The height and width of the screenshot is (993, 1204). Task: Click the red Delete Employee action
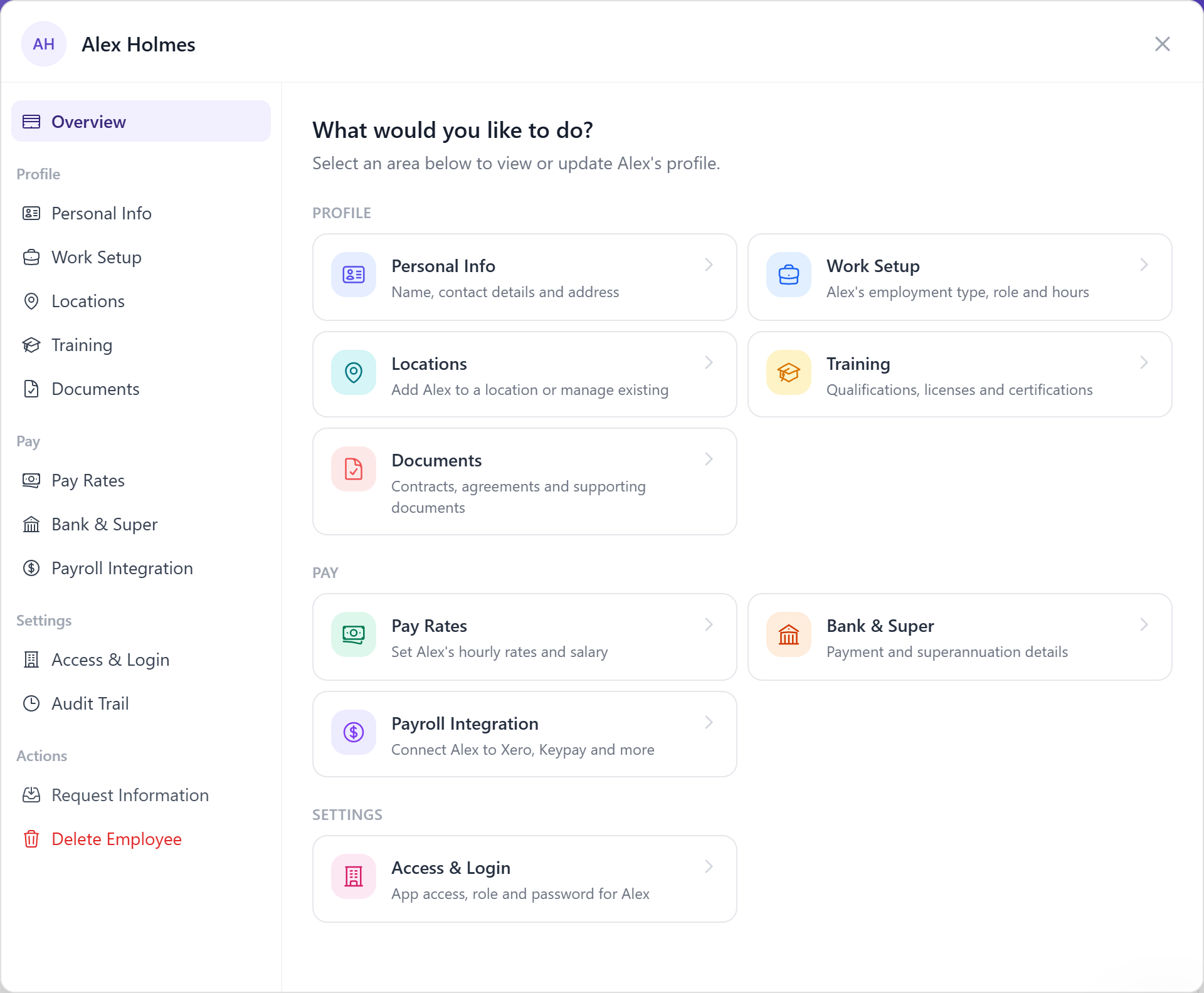pyautogui.click(x=141, y=839)
